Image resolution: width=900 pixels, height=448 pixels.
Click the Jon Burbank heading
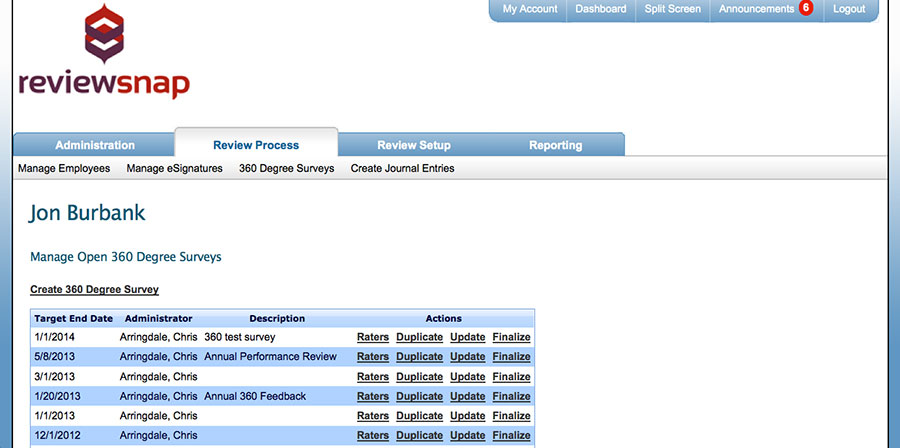pyautogui.click(x=87, y=213)
